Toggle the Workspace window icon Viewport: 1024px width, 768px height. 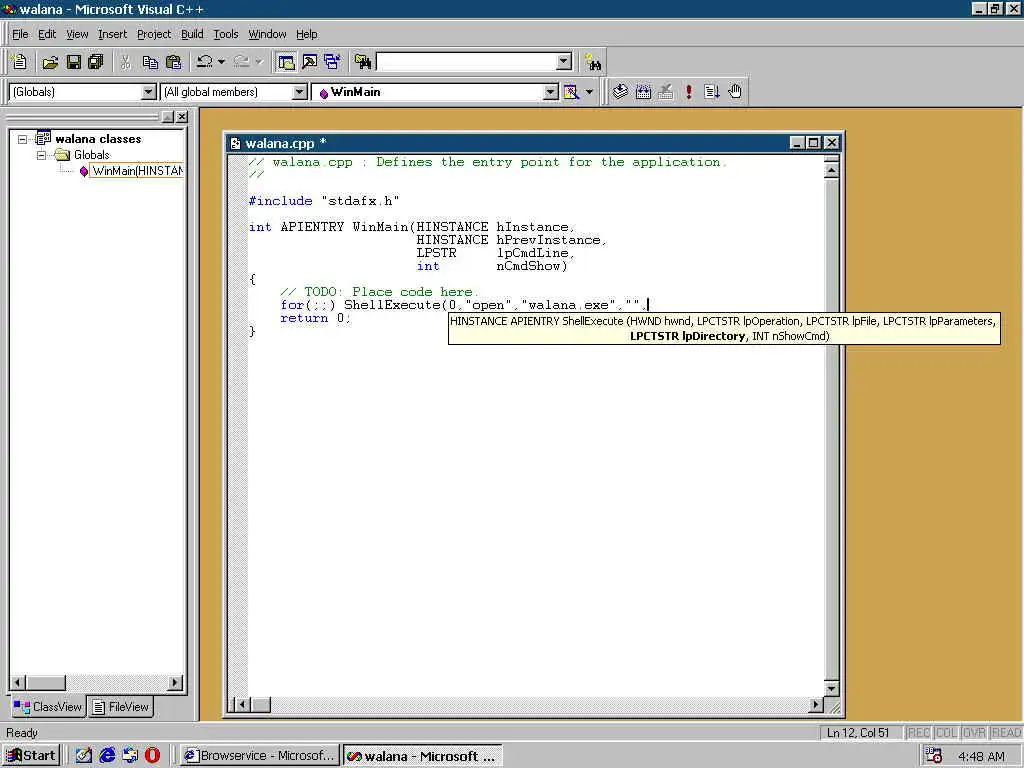click(x=285, y=62)
